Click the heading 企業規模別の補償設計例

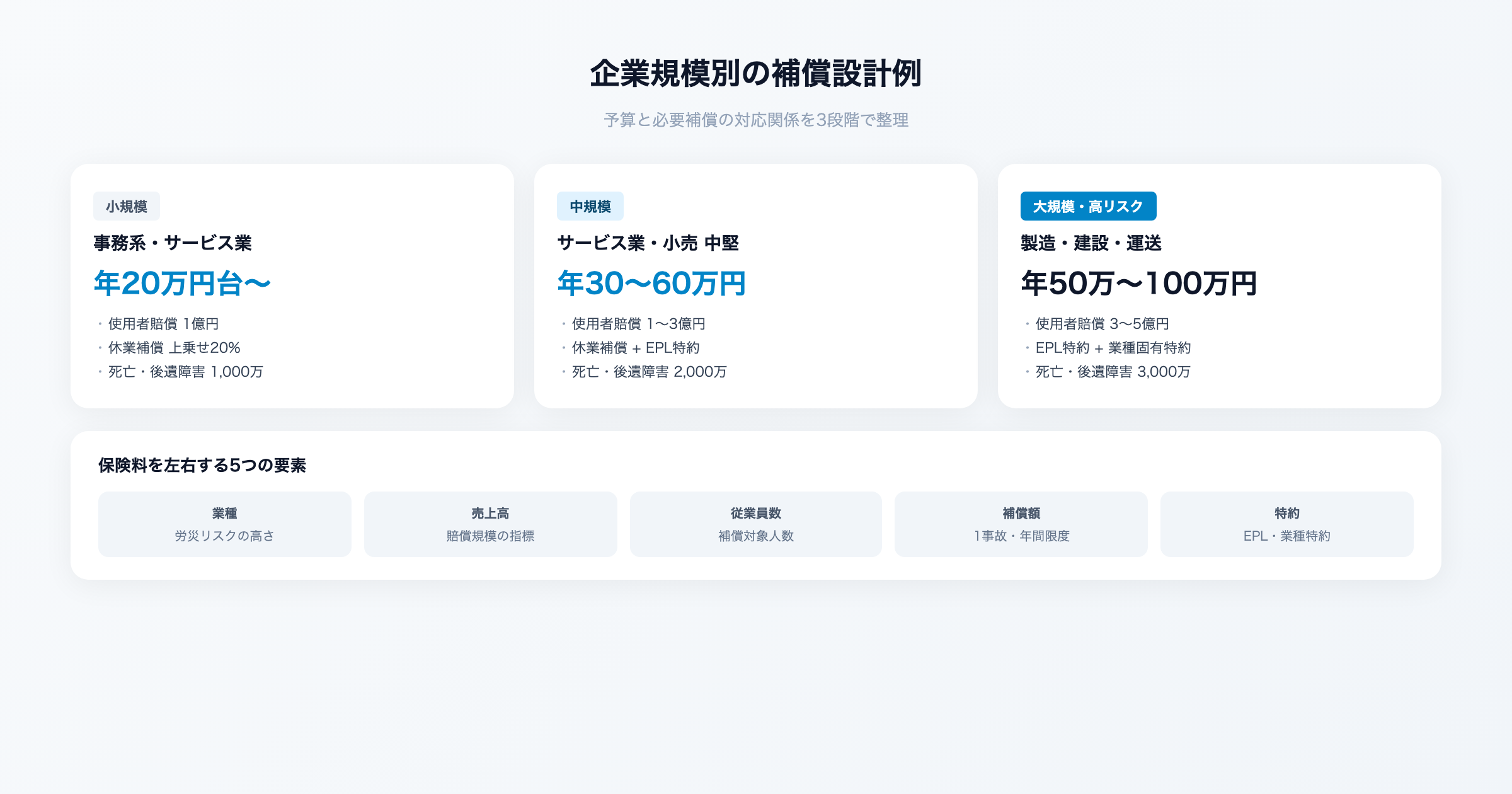click(756, 74)
